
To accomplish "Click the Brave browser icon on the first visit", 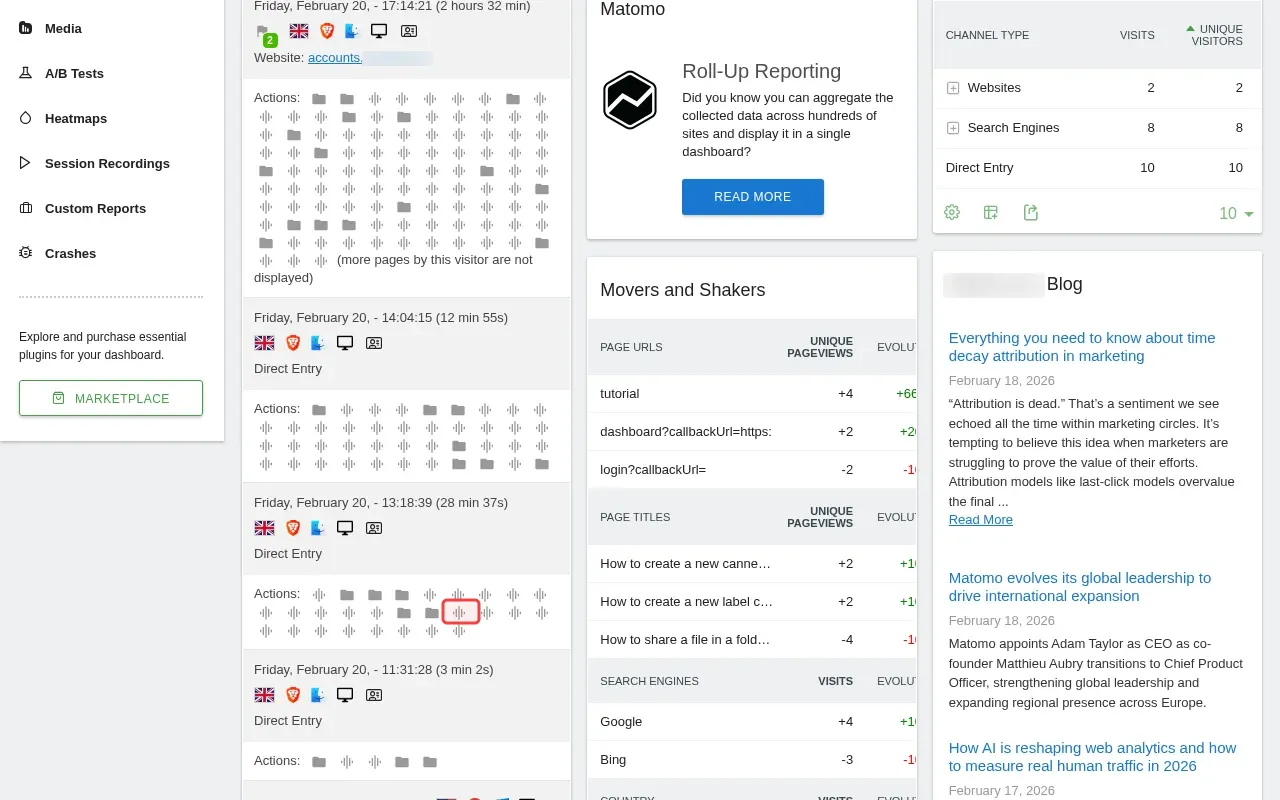I will coord(326,30).
